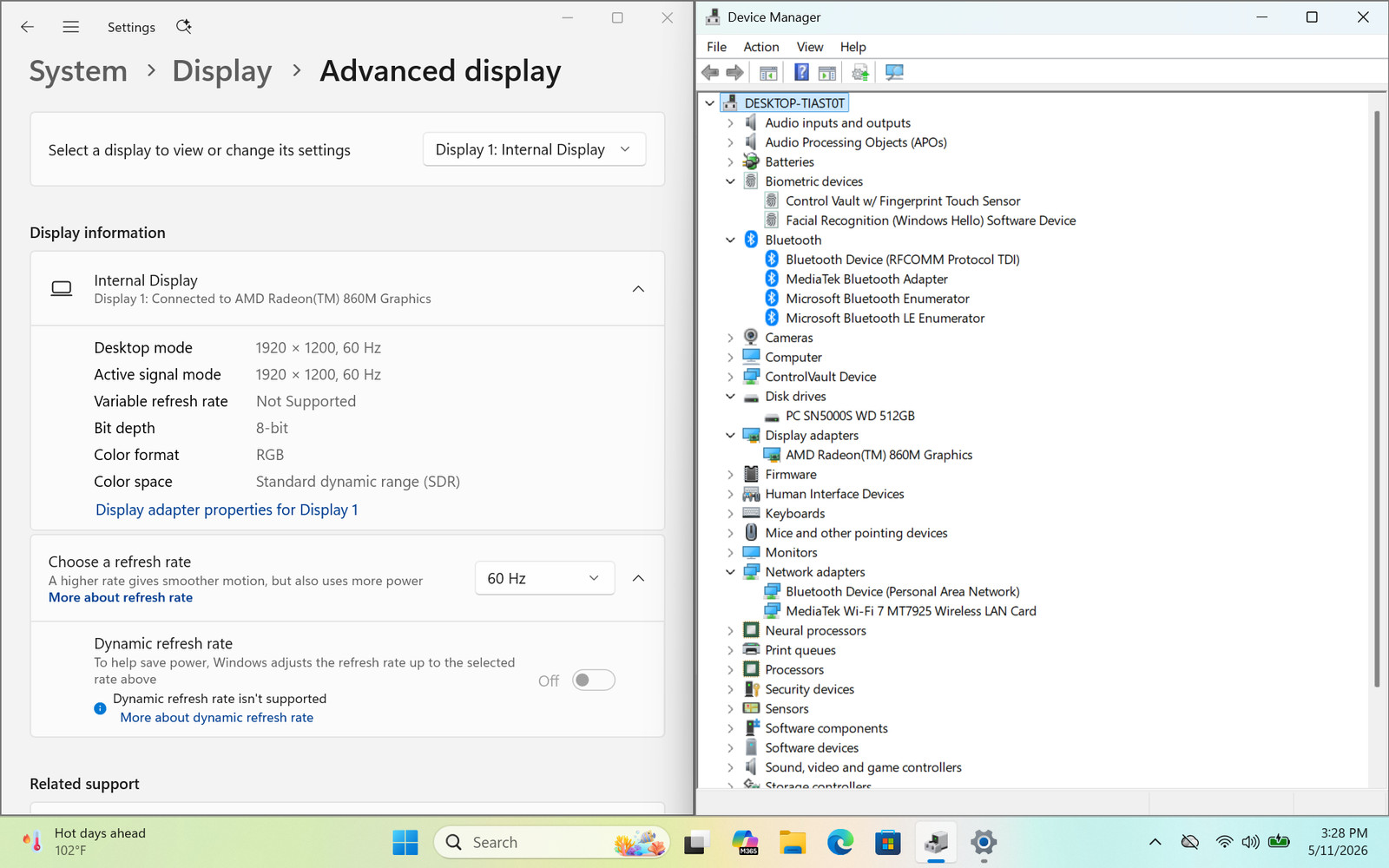Click the Device Manager vertical scrollbar
Image resolution: width=1389 pixels, height=868 pixels.
point(1377,399)
